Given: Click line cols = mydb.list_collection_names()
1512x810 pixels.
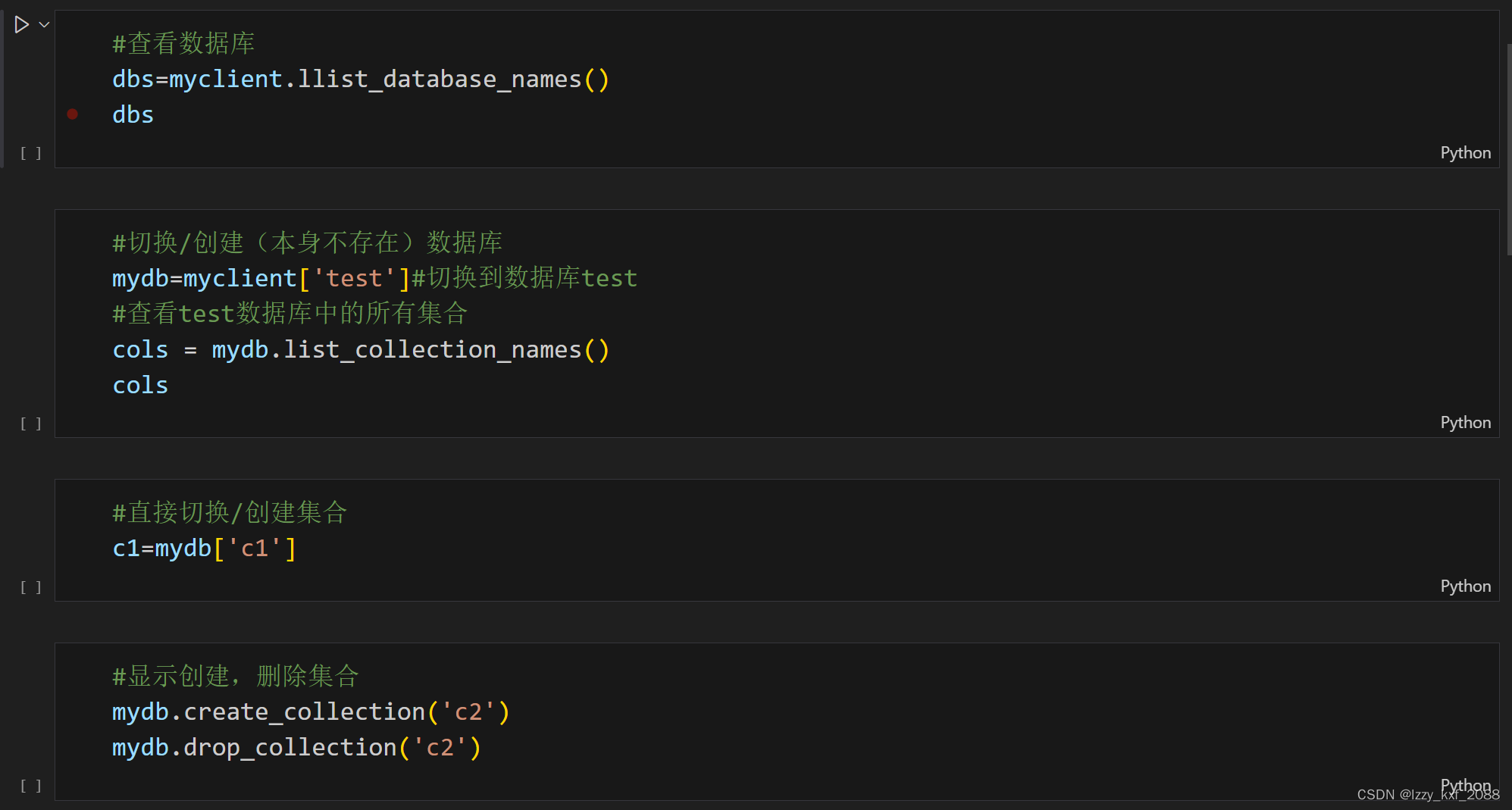Looking at the screenshot, I should 361,349.
